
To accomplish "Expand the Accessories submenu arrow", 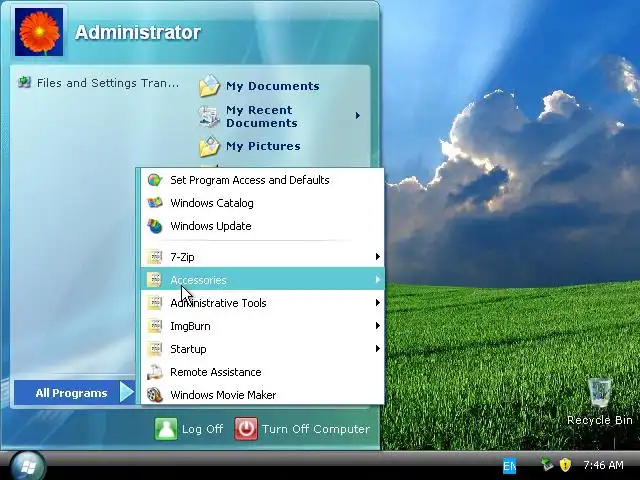I will click(x=378, y=280).
